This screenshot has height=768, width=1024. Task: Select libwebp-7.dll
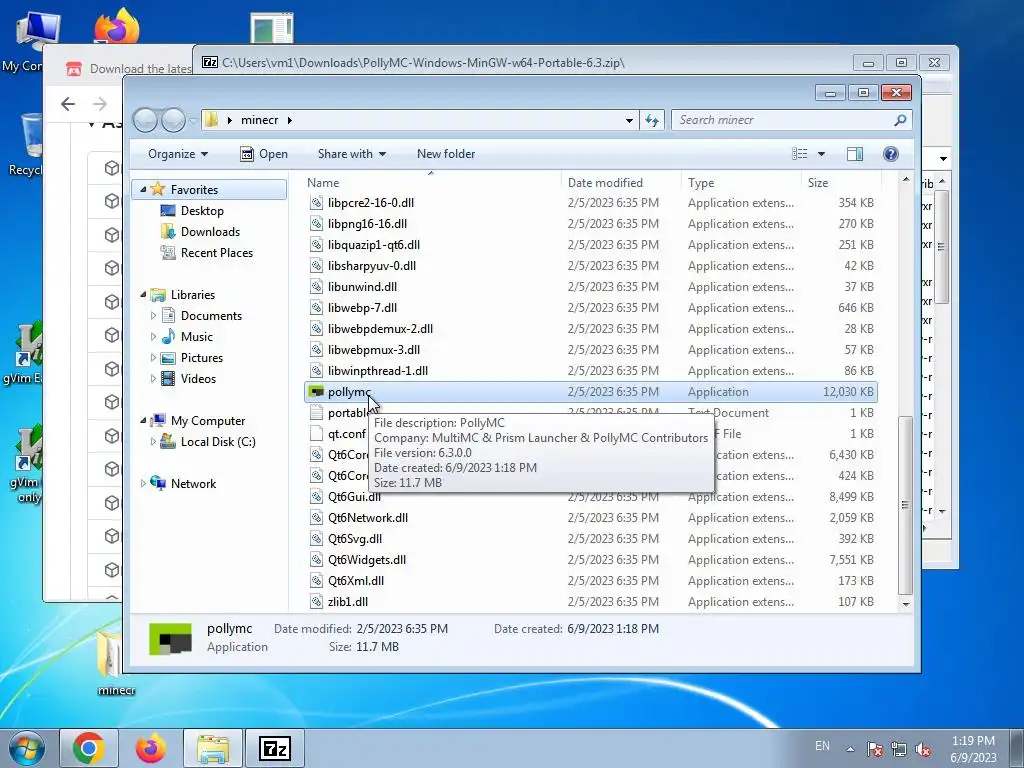pos(591,308)
